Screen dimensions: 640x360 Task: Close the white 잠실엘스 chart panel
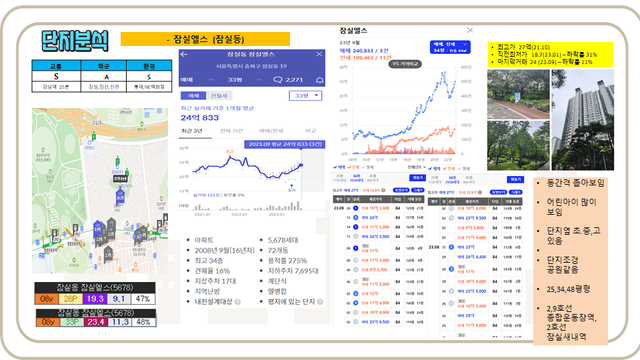tap(470, 30)
